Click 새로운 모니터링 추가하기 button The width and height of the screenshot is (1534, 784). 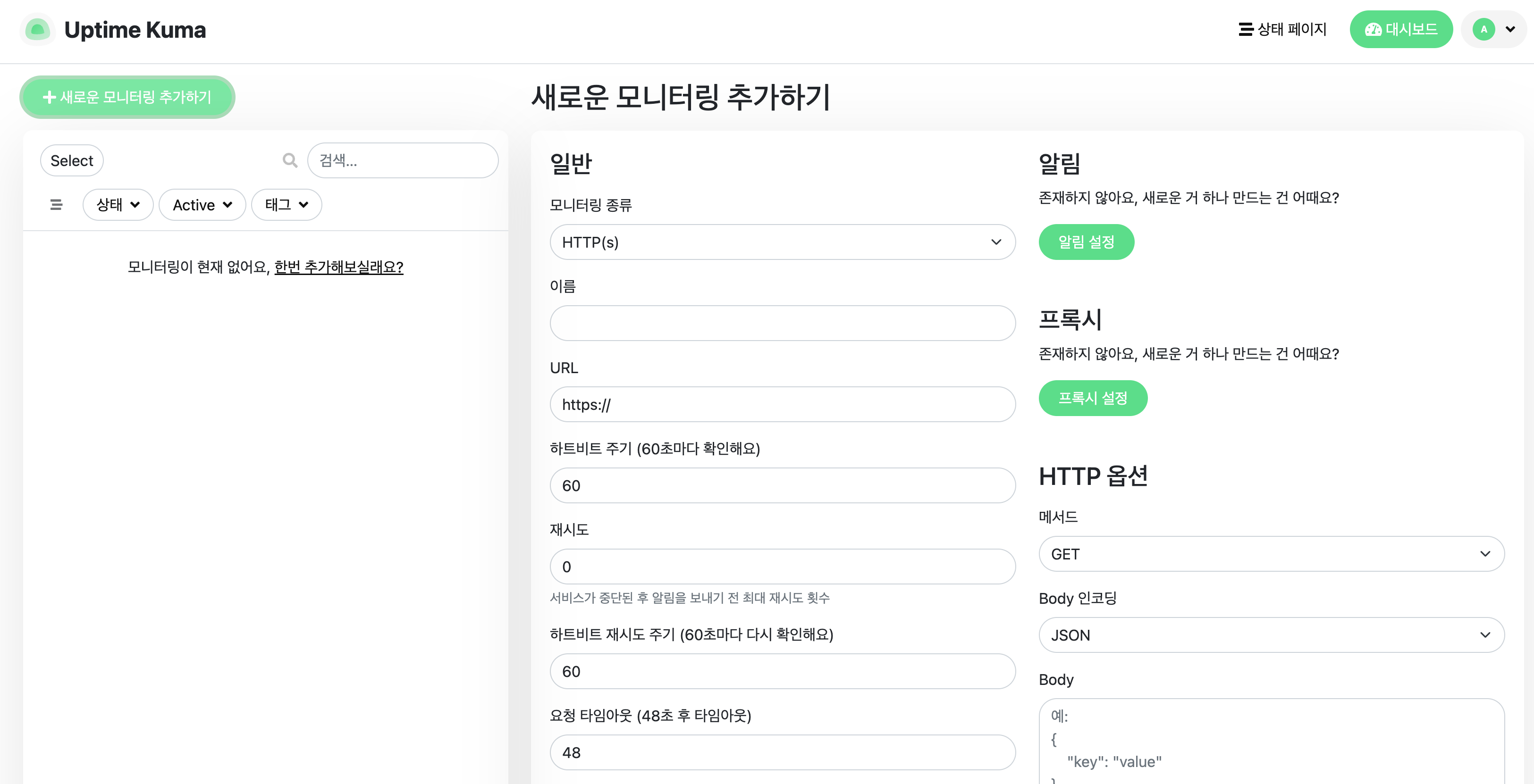pyautogui.click(x=127, y=97)
